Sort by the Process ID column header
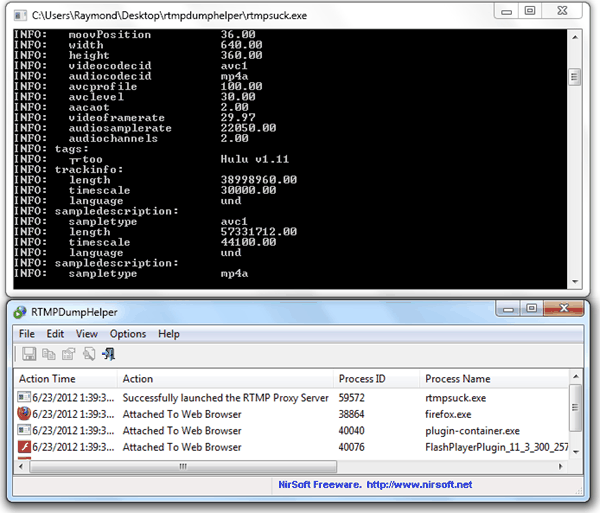 click(377, 379)
